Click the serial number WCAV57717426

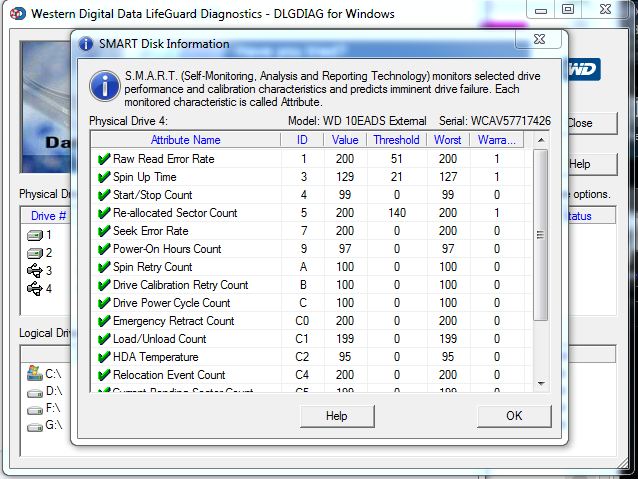coord(511,121)
